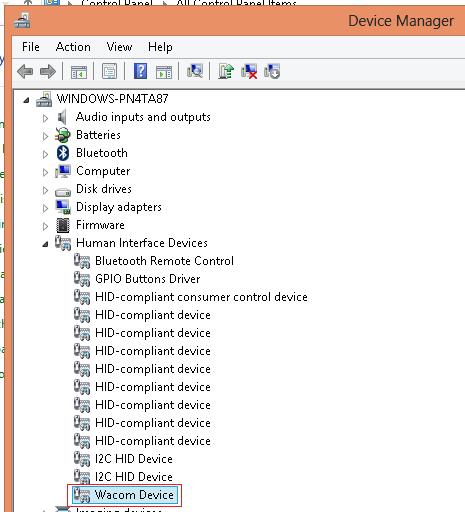The height and width of the screenshot is (512, 465).
Task: Click the Forward arrow toolbar icon
Action: coord(48,71)
